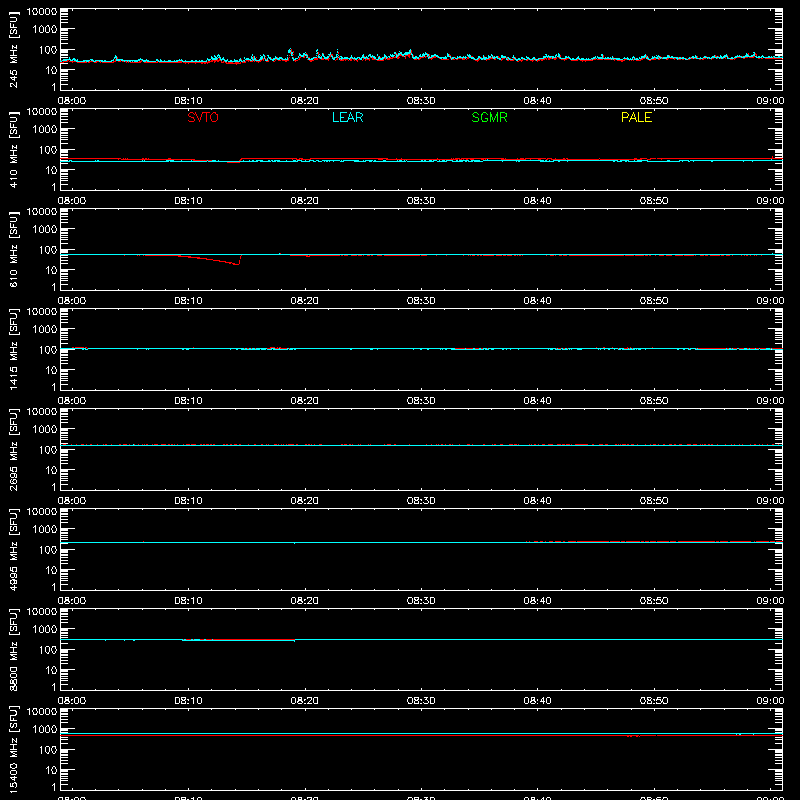Click the 08:10 tick below the 410 MHz panel
The height and width of the screenshot is (800, 800).
188,201
